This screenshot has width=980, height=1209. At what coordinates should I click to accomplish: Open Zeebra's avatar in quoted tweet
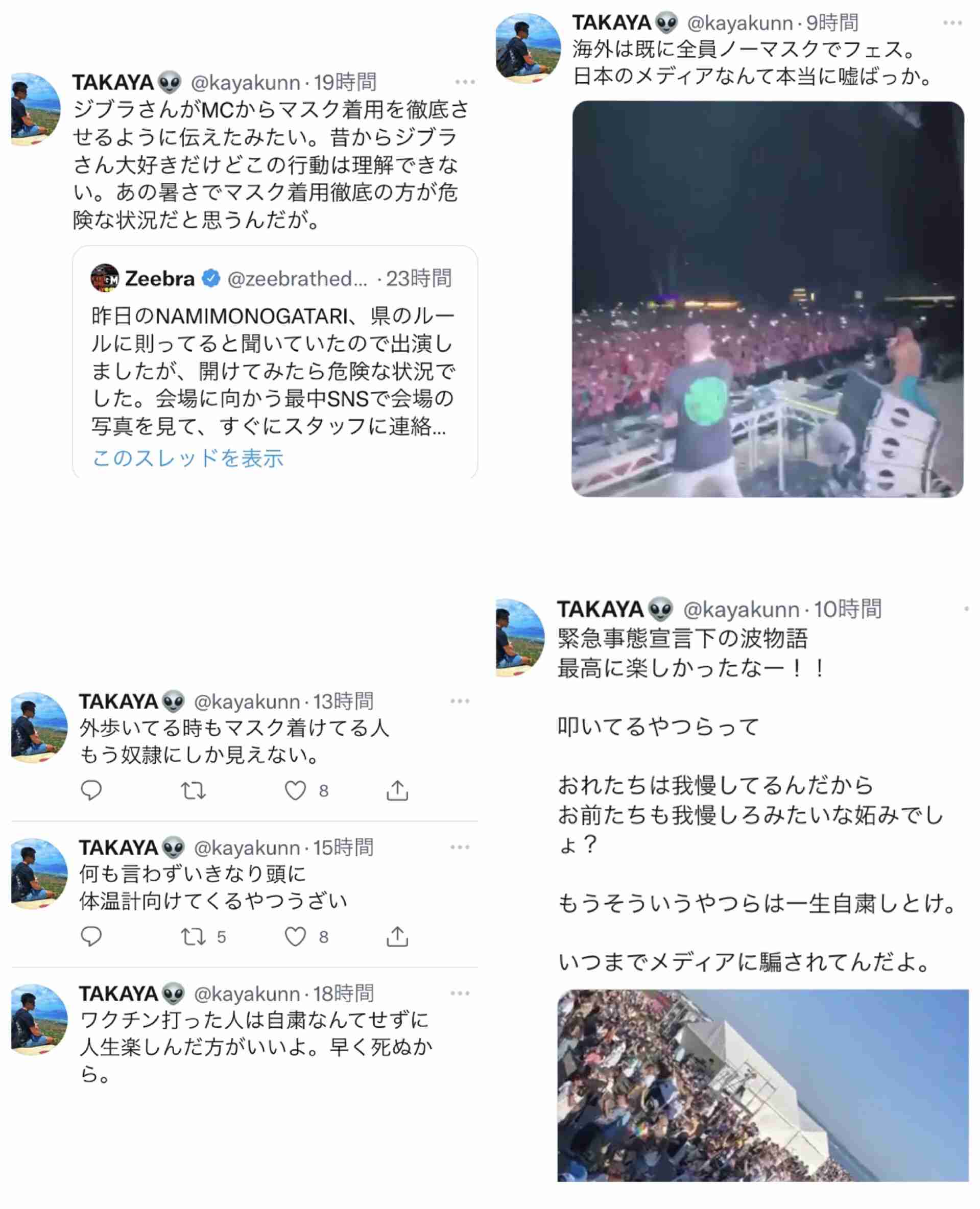pos(105,278)
